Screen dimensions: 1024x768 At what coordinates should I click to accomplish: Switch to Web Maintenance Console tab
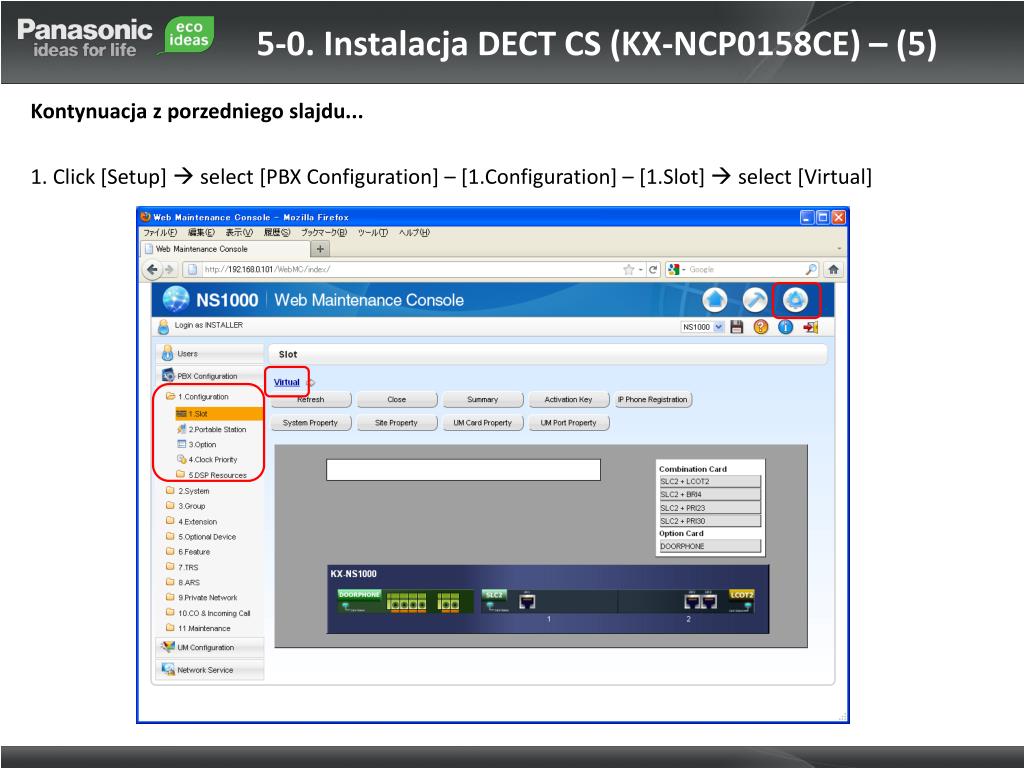pyautogui.click(x=225, y=249)
